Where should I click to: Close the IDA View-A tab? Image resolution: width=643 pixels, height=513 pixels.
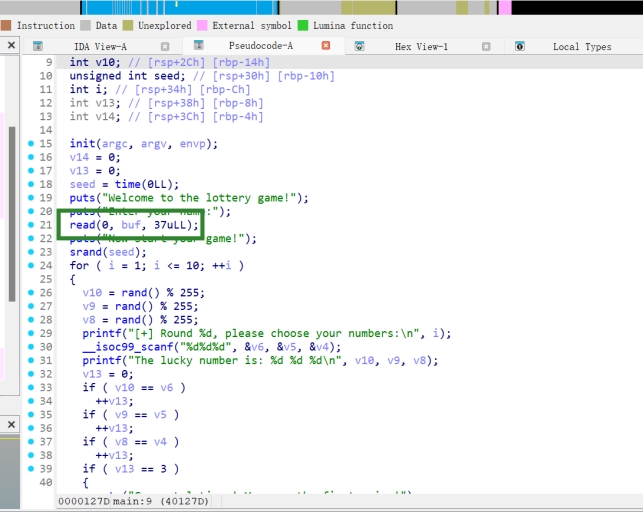coord(165,46)
